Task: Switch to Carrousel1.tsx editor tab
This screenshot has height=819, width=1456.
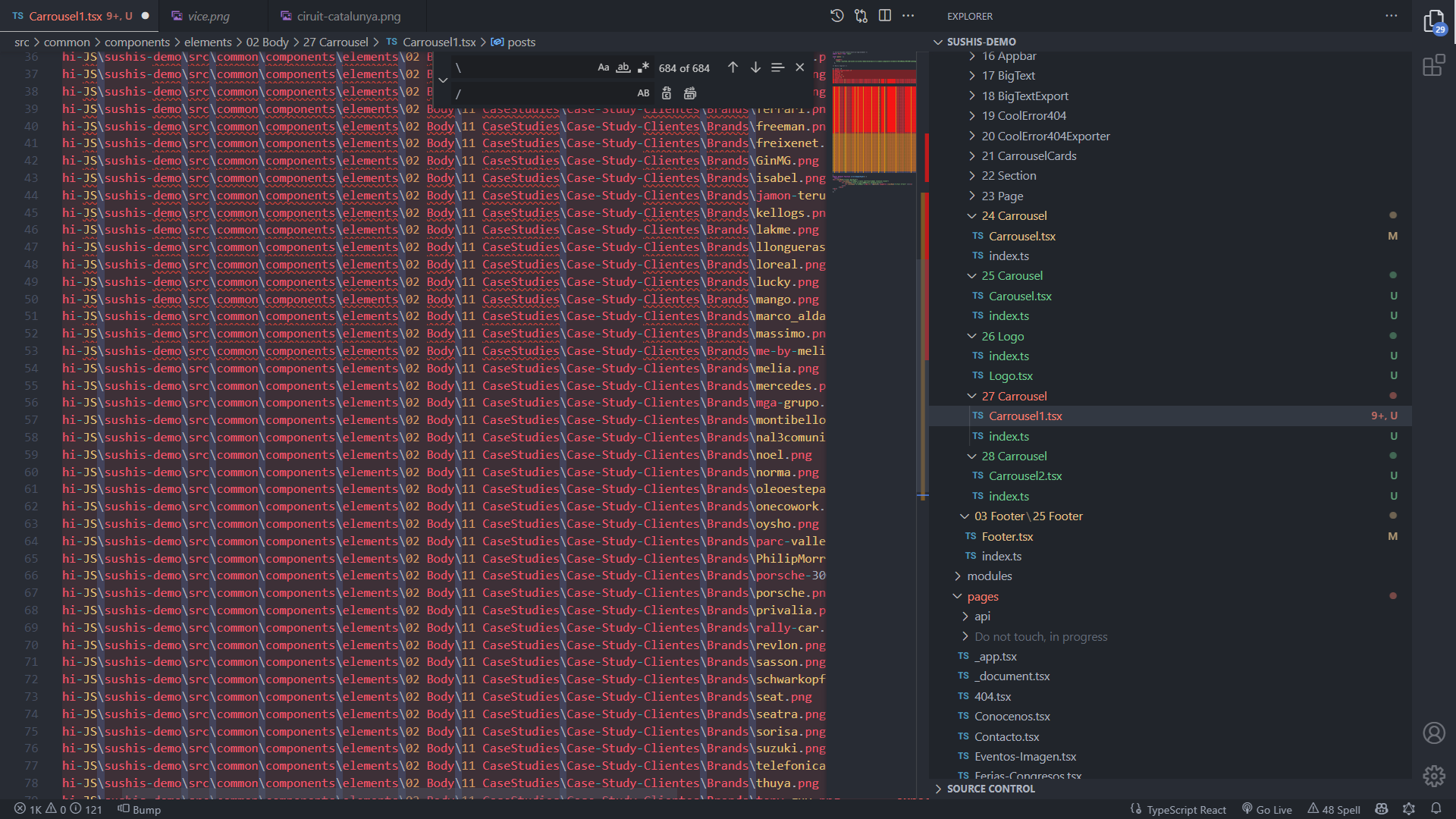Action: click(80, 16)
